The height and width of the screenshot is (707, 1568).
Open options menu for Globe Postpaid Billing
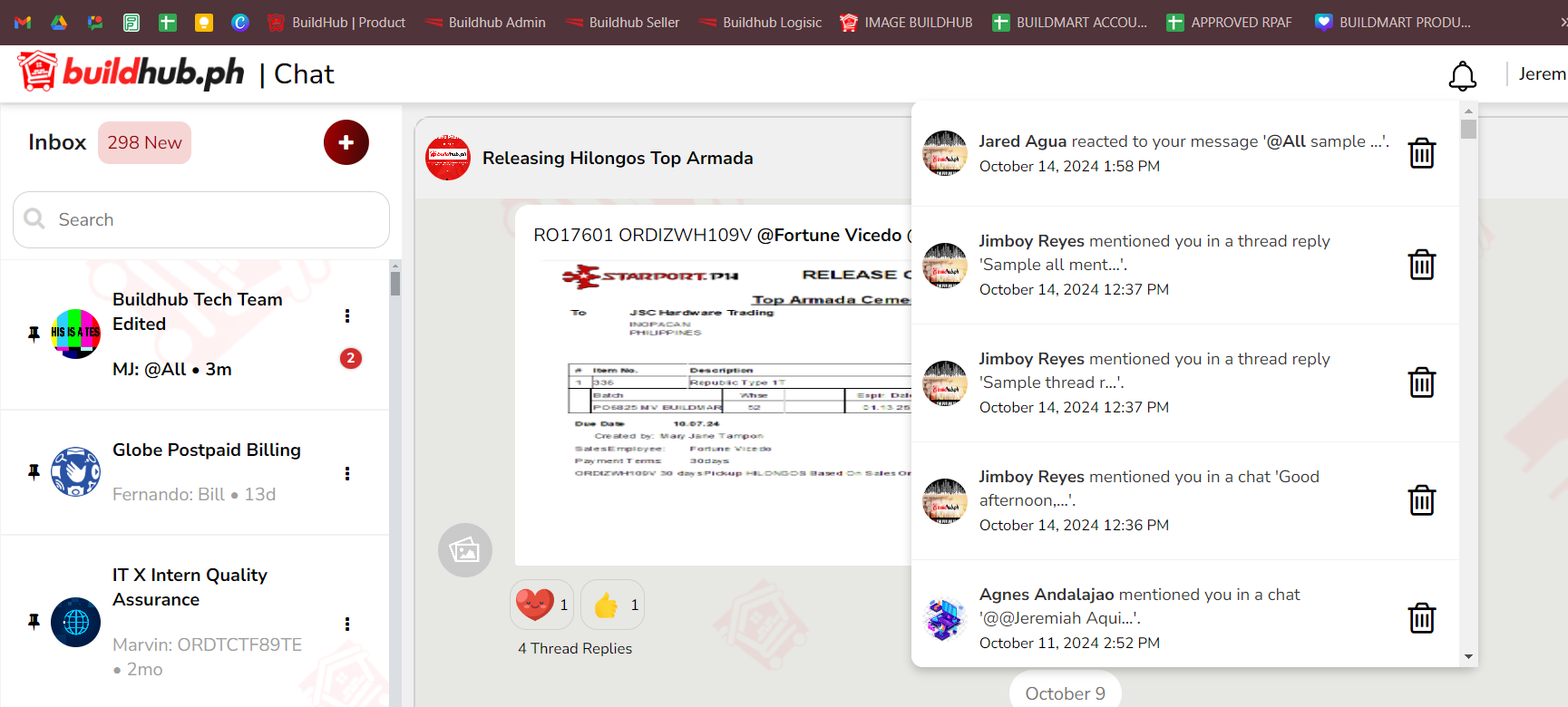pos(346,473)
